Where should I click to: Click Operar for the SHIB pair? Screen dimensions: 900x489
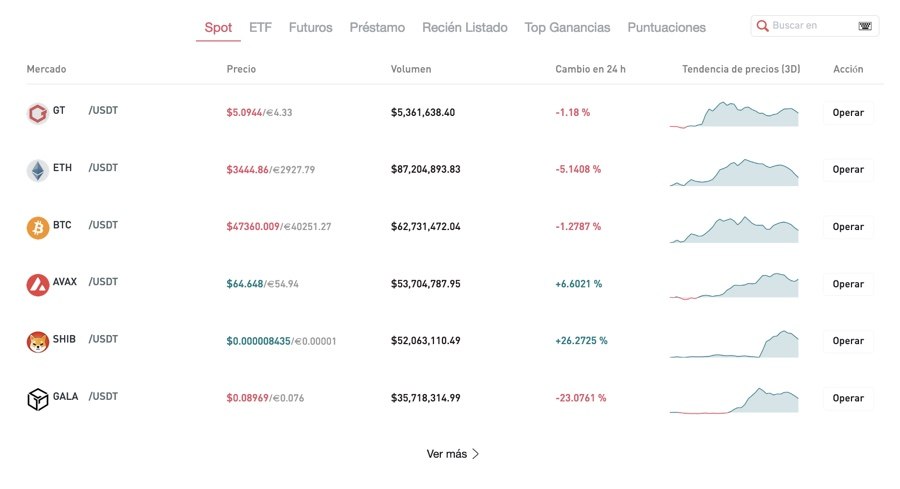[x=848, y=341]
